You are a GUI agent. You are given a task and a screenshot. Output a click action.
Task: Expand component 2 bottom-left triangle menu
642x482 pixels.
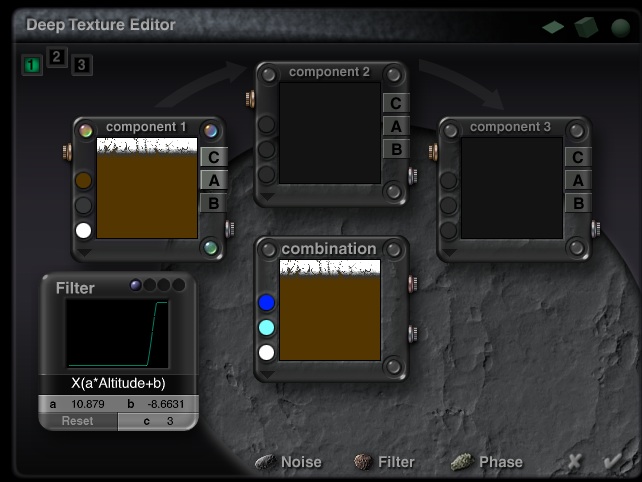pyautogui.click(x=267, y=197)
